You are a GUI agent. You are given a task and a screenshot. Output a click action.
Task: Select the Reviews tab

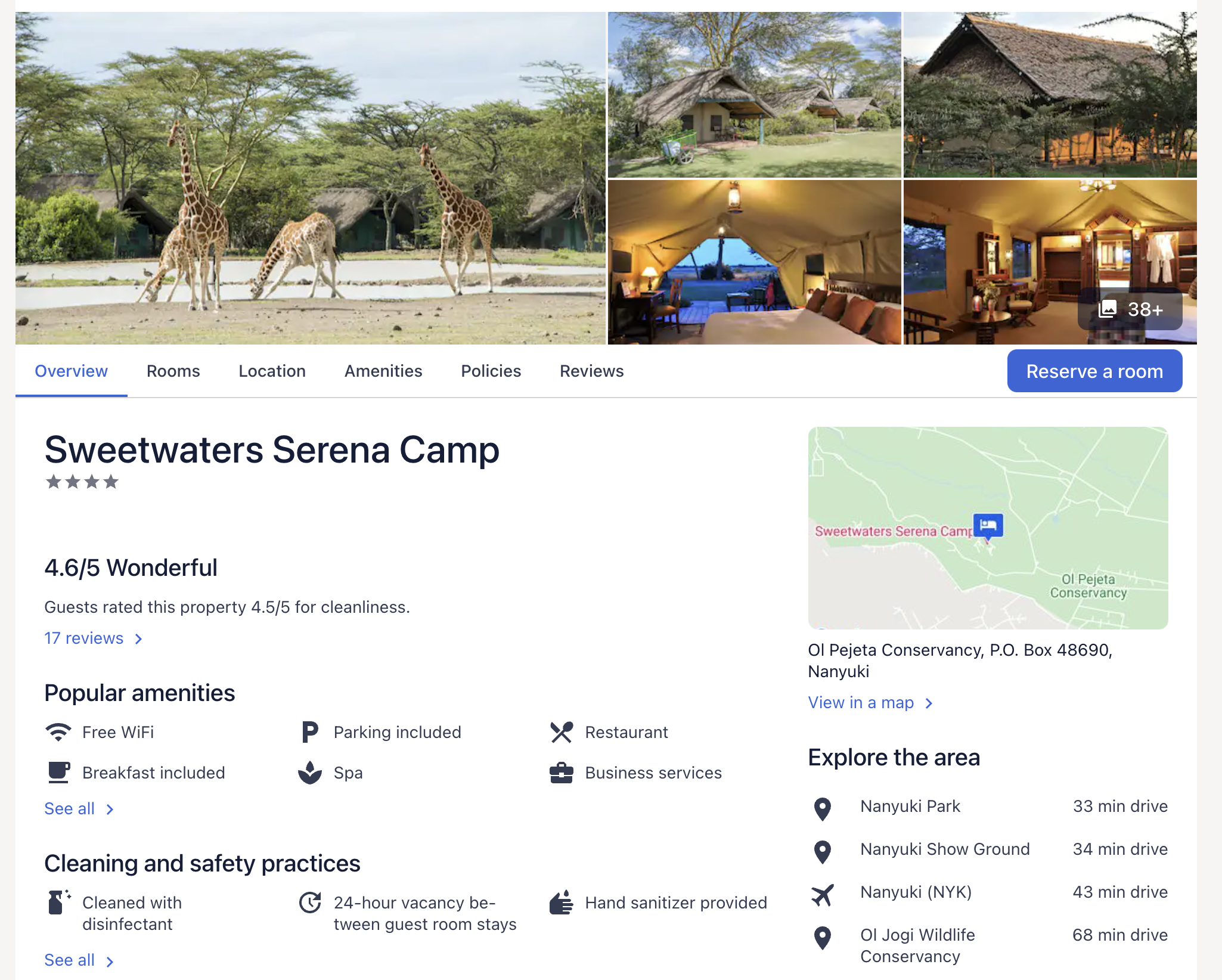(x=592, y=371)
